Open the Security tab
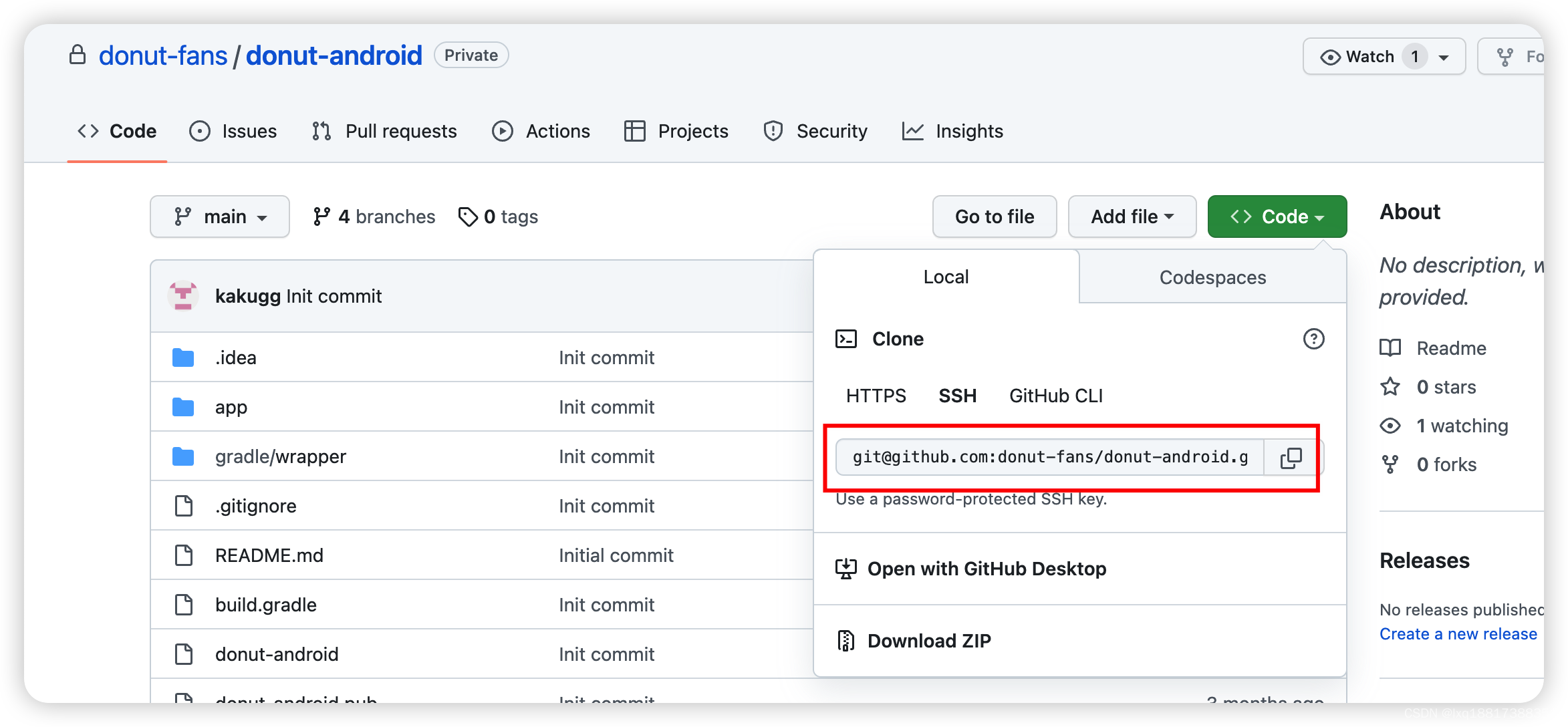Screen dimensions: 1568x727 [815, 131]
